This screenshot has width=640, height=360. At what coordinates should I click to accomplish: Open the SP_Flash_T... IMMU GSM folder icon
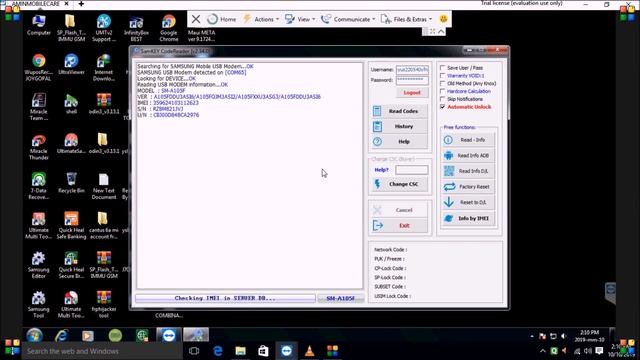click(71, 28)
